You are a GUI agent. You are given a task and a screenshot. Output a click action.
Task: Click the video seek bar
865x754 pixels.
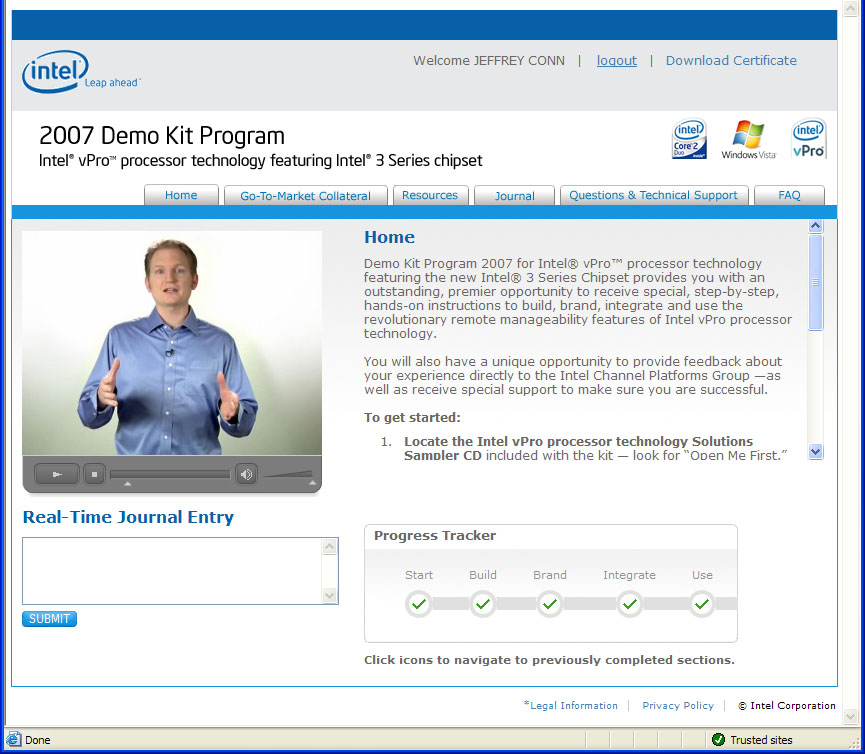[170, 474]
